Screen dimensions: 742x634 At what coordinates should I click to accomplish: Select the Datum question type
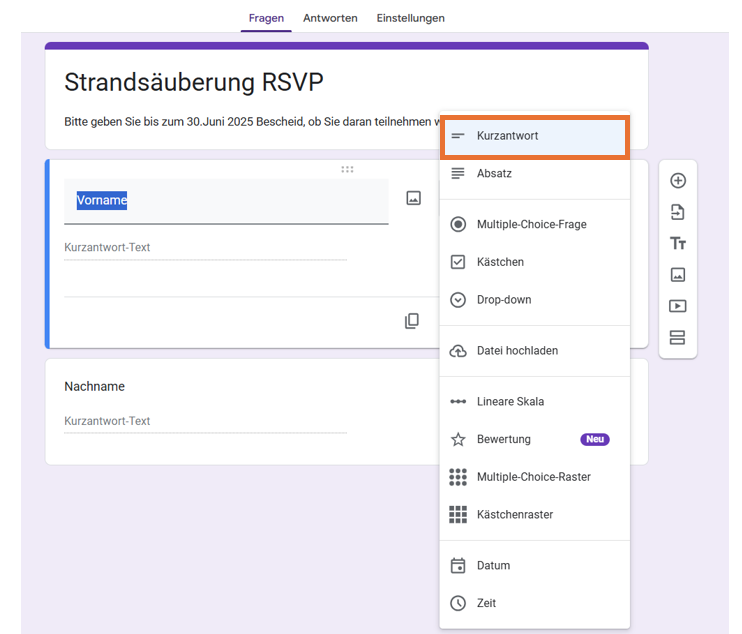(x=493, y=566)
